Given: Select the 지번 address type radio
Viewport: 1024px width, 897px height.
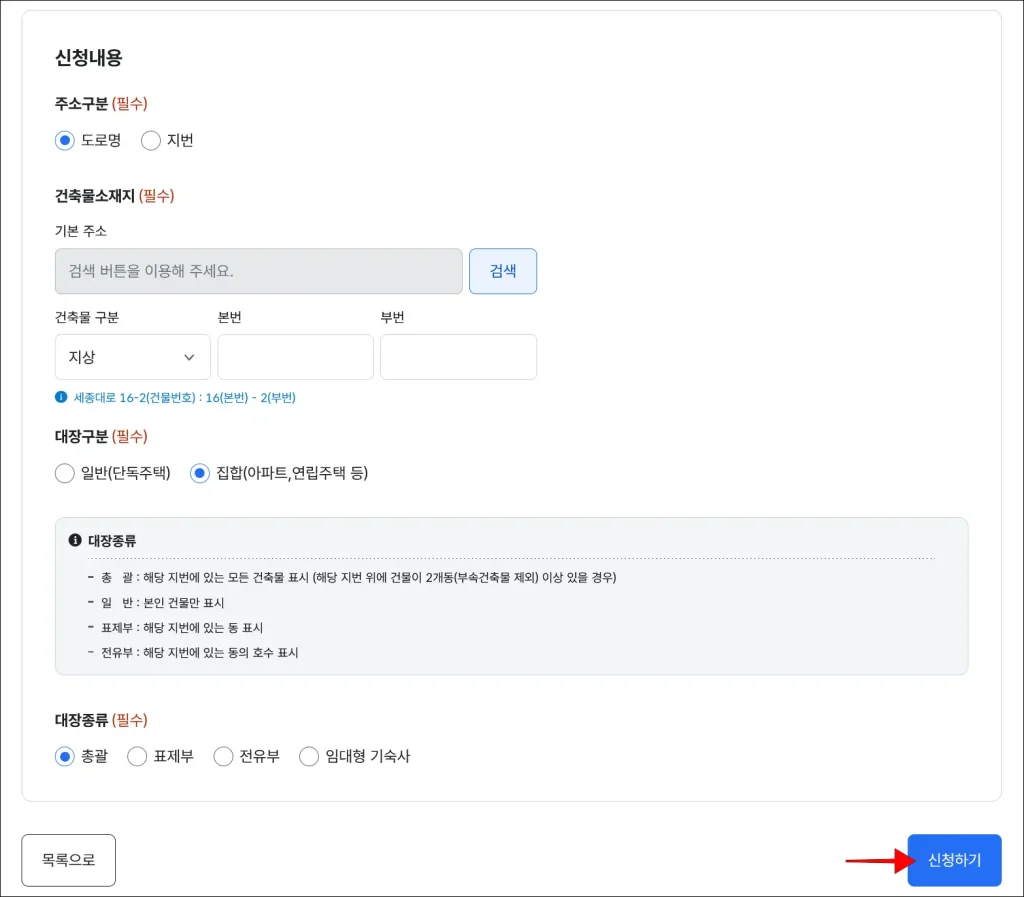Looking at the screenshot, I should tap(151, 140).
